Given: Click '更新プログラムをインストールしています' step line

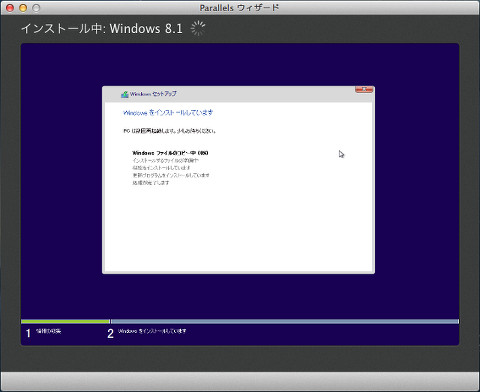Looking at the screenshot, I should (x=171, y=175).
